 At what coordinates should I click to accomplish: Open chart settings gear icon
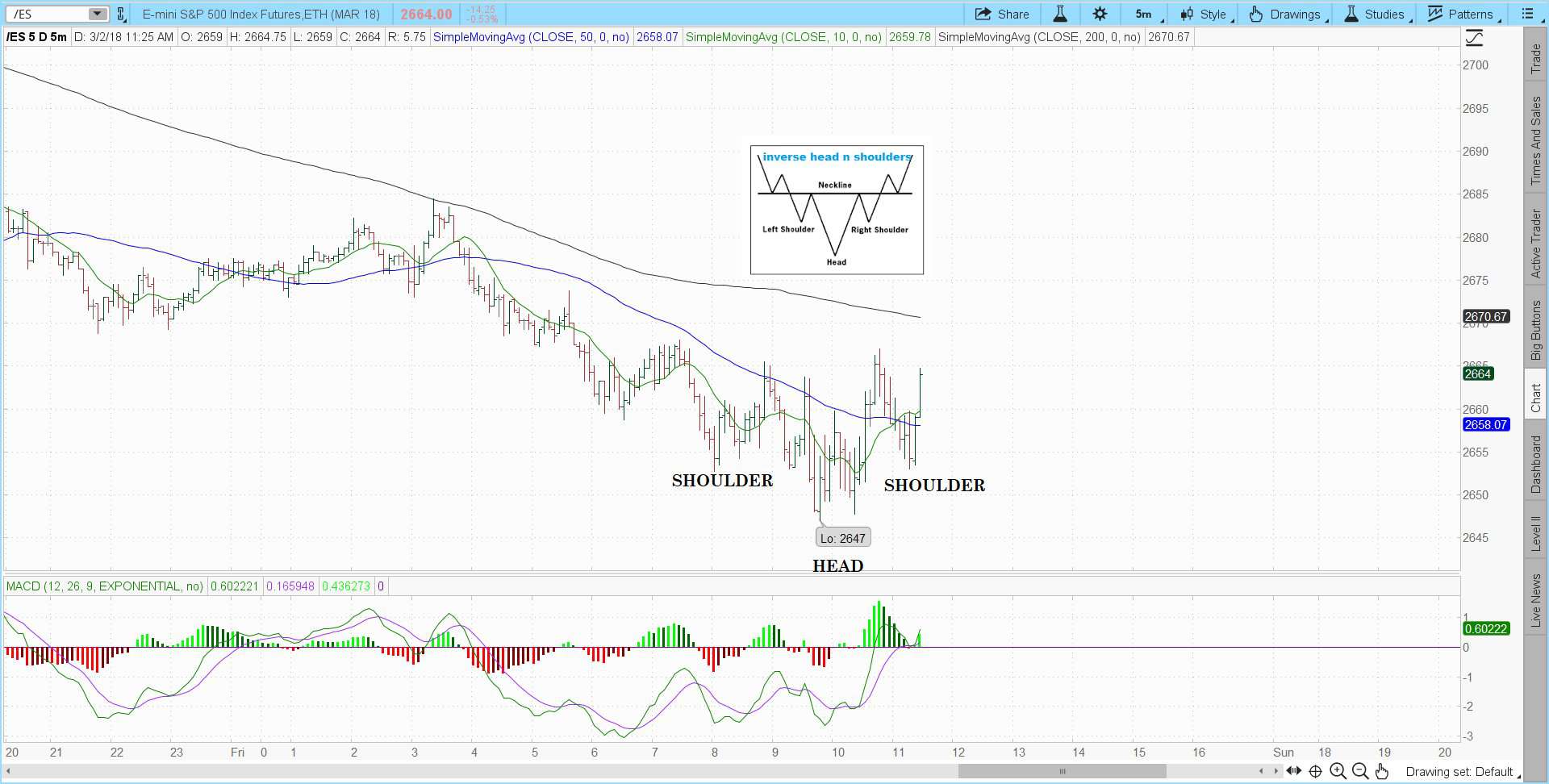[x=1100, y=15]
